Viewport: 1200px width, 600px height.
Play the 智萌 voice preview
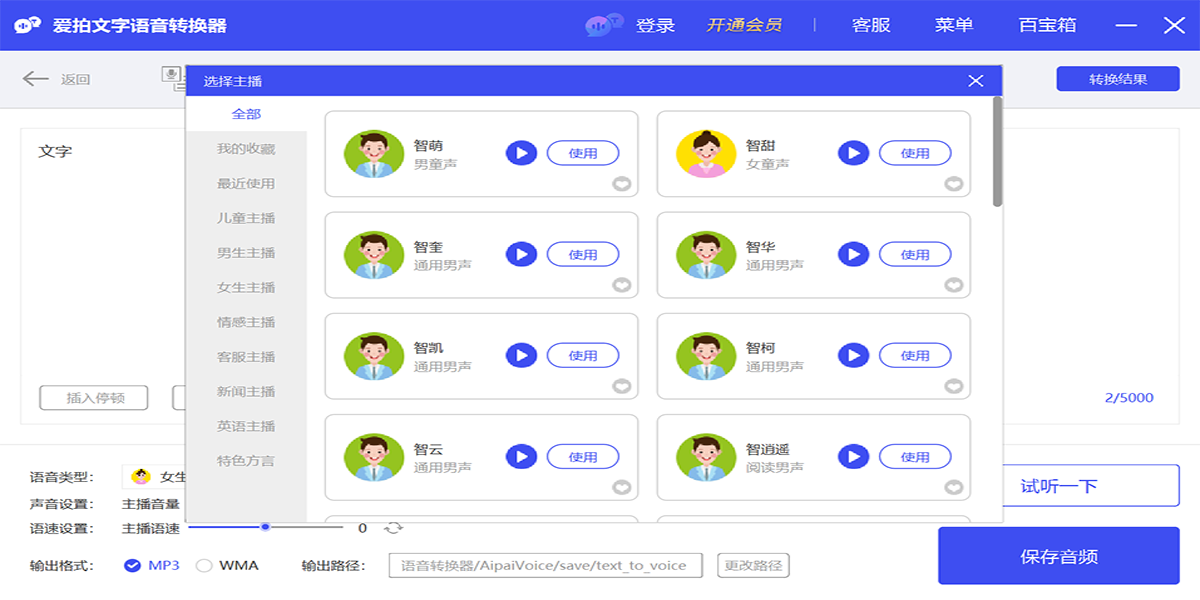tap(521, 153)
